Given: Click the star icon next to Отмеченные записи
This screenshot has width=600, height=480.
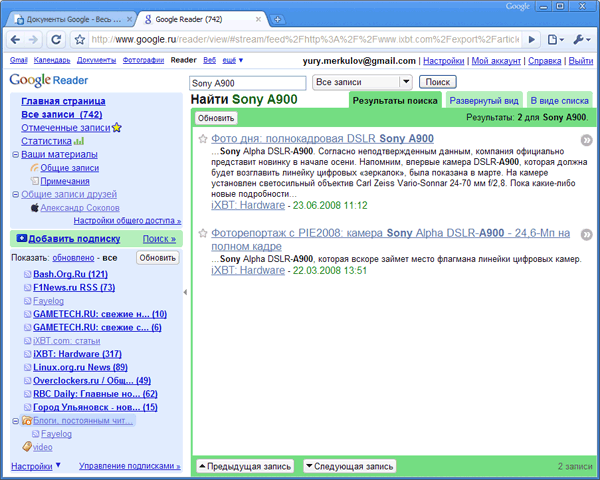Looking at the screenshot, I should click(116, 127).
